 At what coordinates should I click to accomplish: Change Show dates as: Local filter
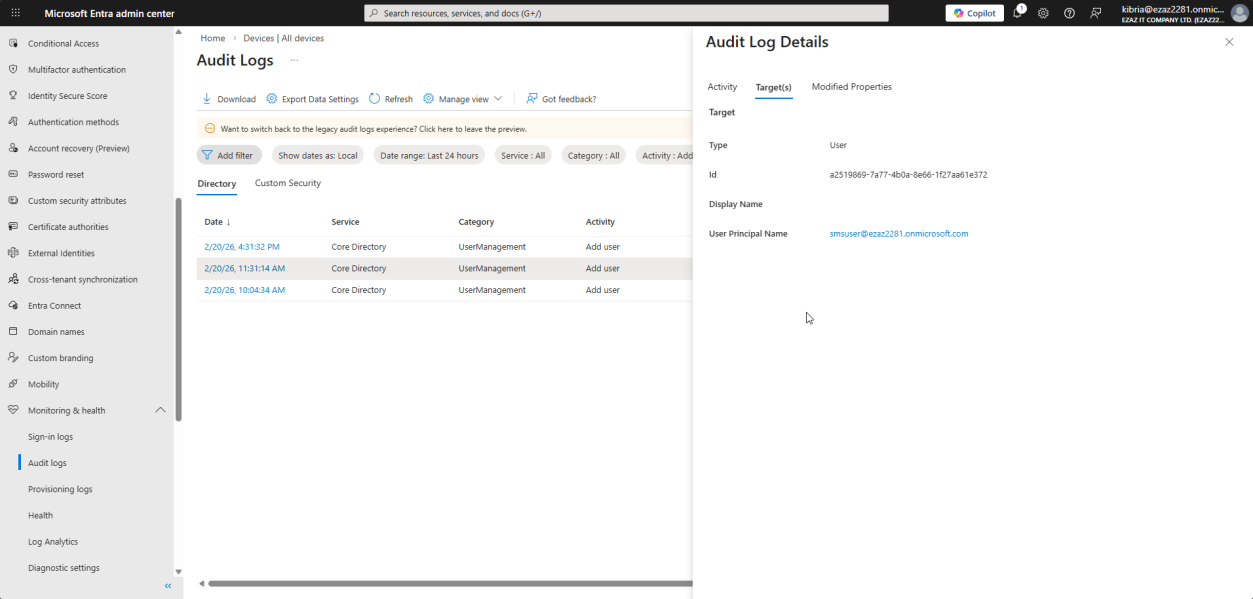click(x=318, y=155)
